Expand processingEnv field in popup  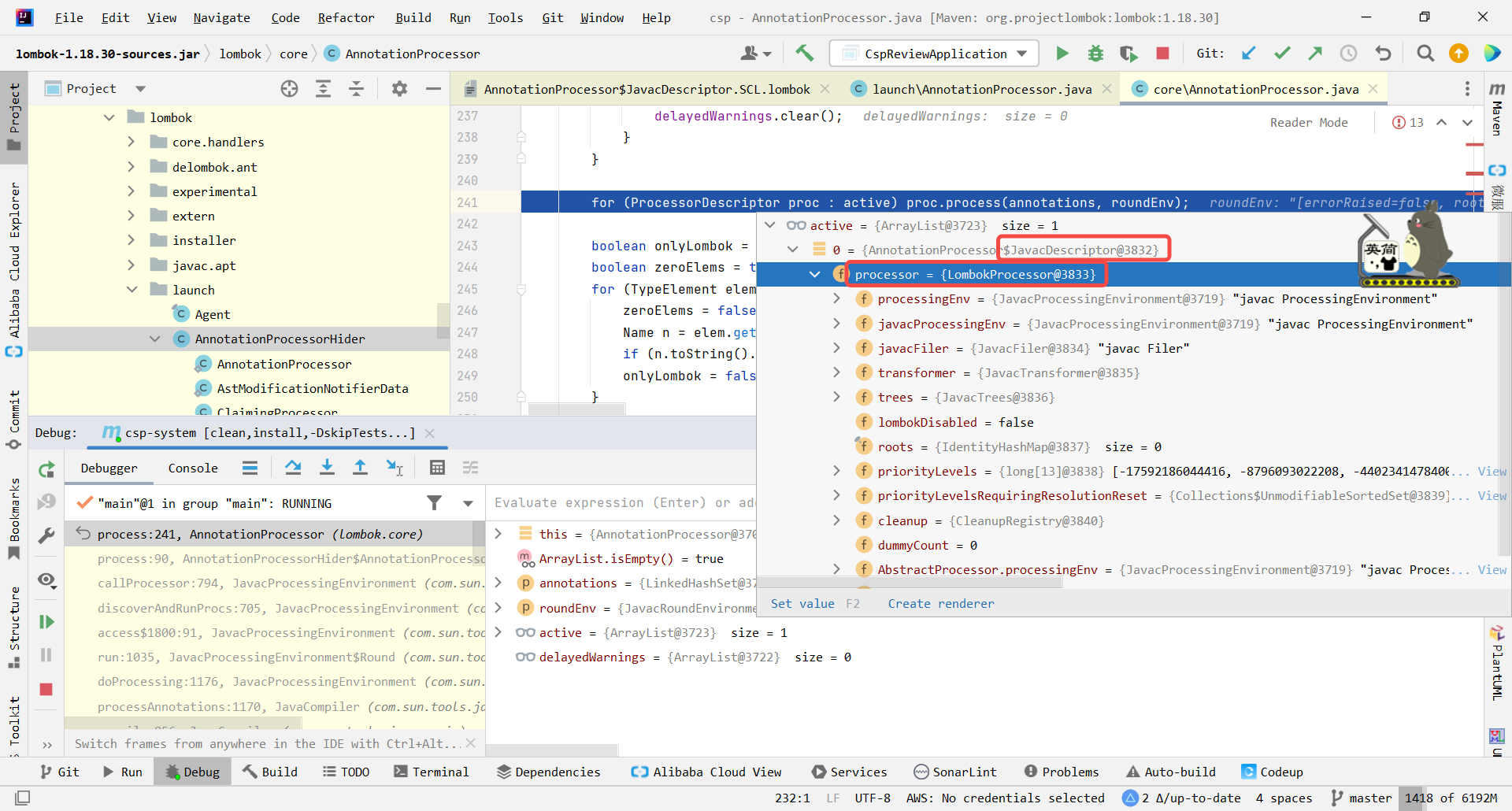[836, 298]
